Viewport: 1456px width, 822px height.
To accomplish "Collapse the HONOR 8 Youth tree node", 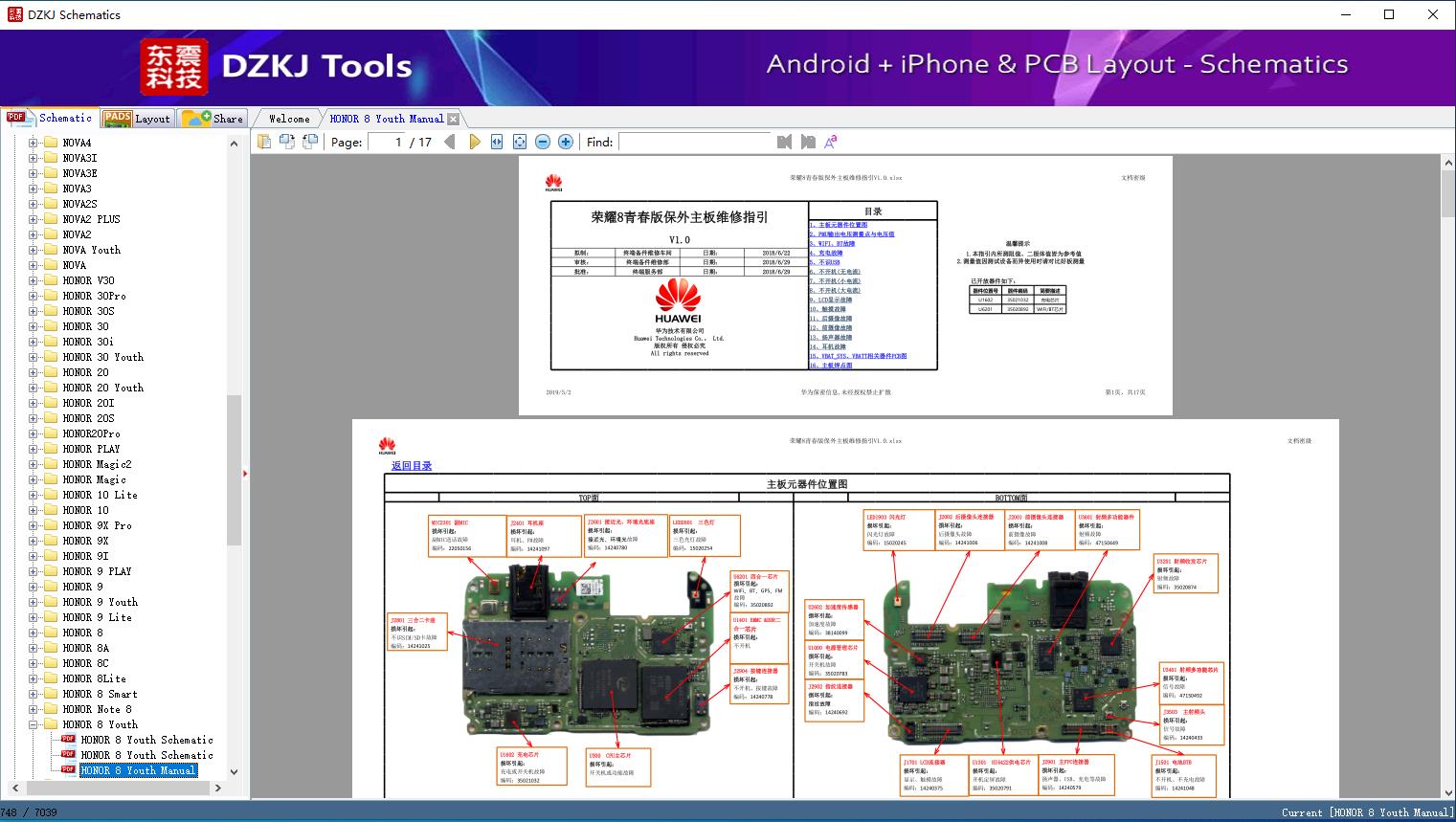I will tap(34, 724).
